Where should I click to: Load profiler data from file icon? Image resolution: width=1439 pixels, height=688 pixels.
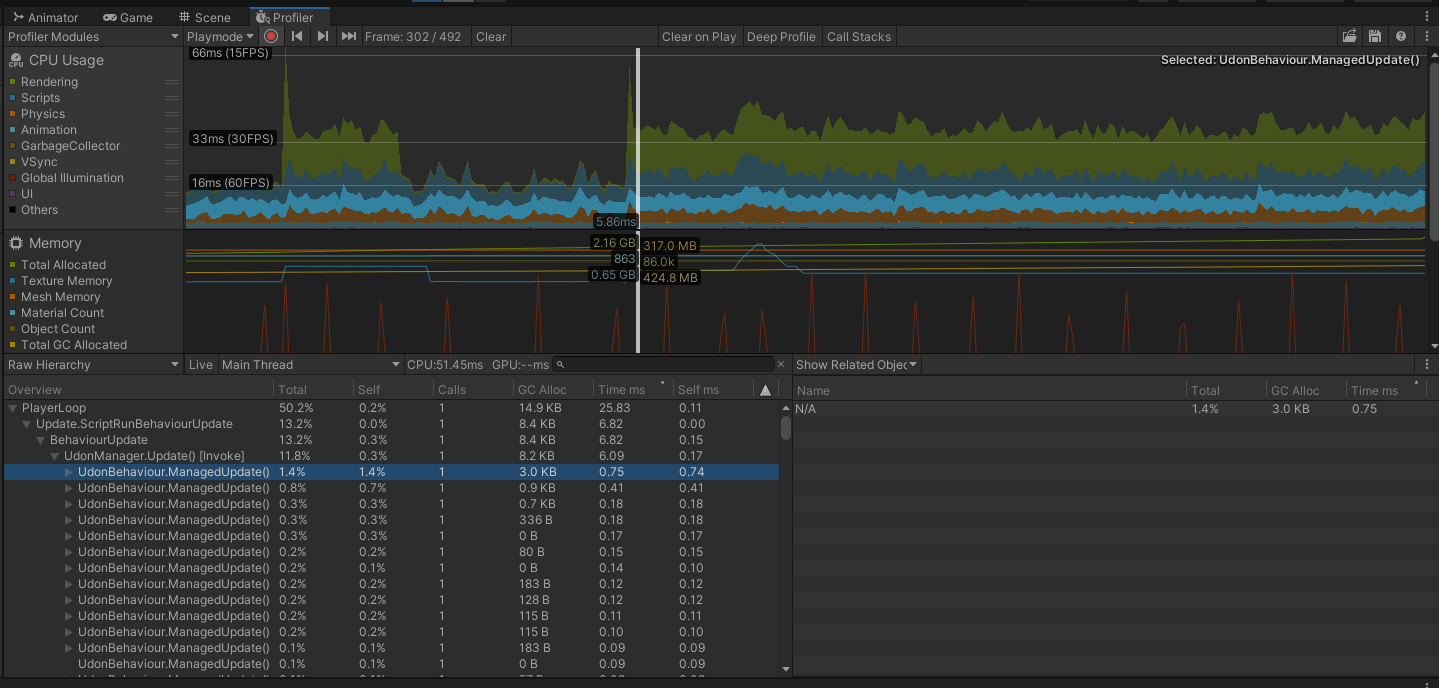[1350, 36]
